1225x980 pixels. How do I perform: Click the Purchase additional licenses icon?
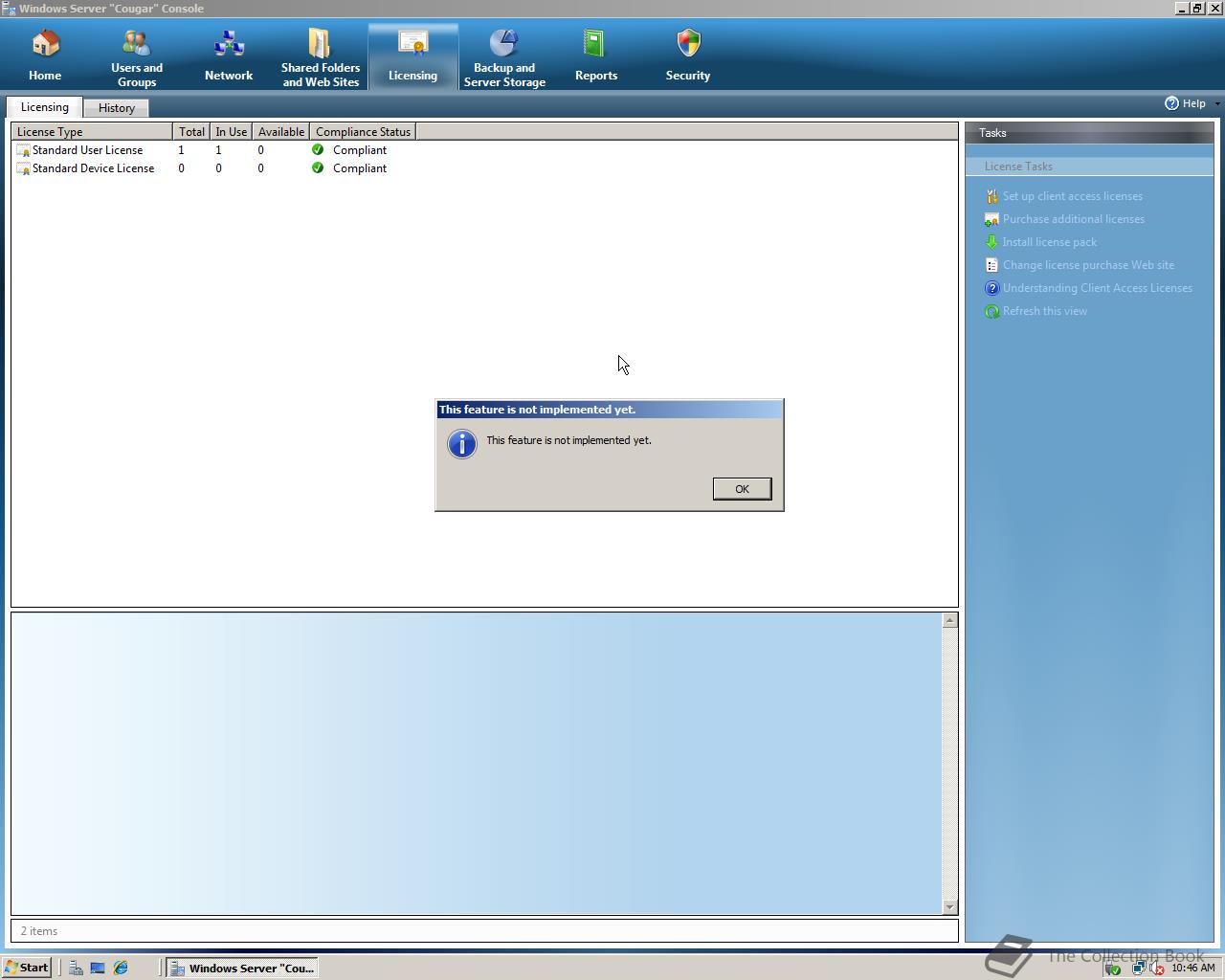tap(991, 219)
